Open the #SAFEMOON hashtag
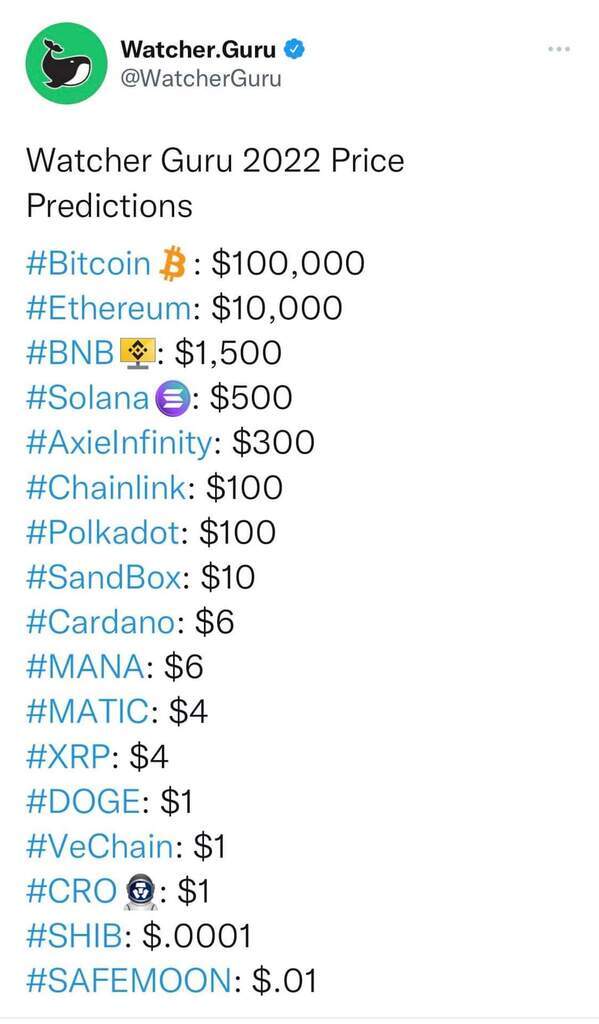The width and height of the screenshot is (599, 1024). tap(129, 982)
